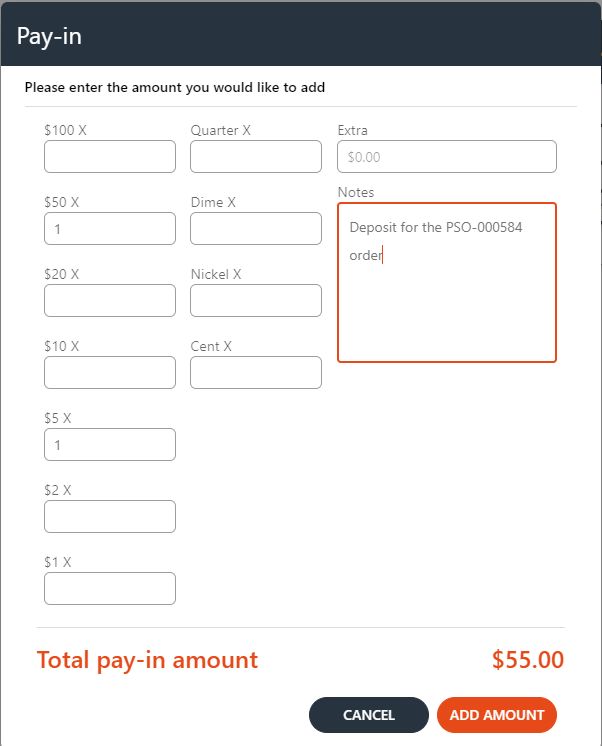Click the $100 X quantity field
Screen dimensions: 602x746
110,157
